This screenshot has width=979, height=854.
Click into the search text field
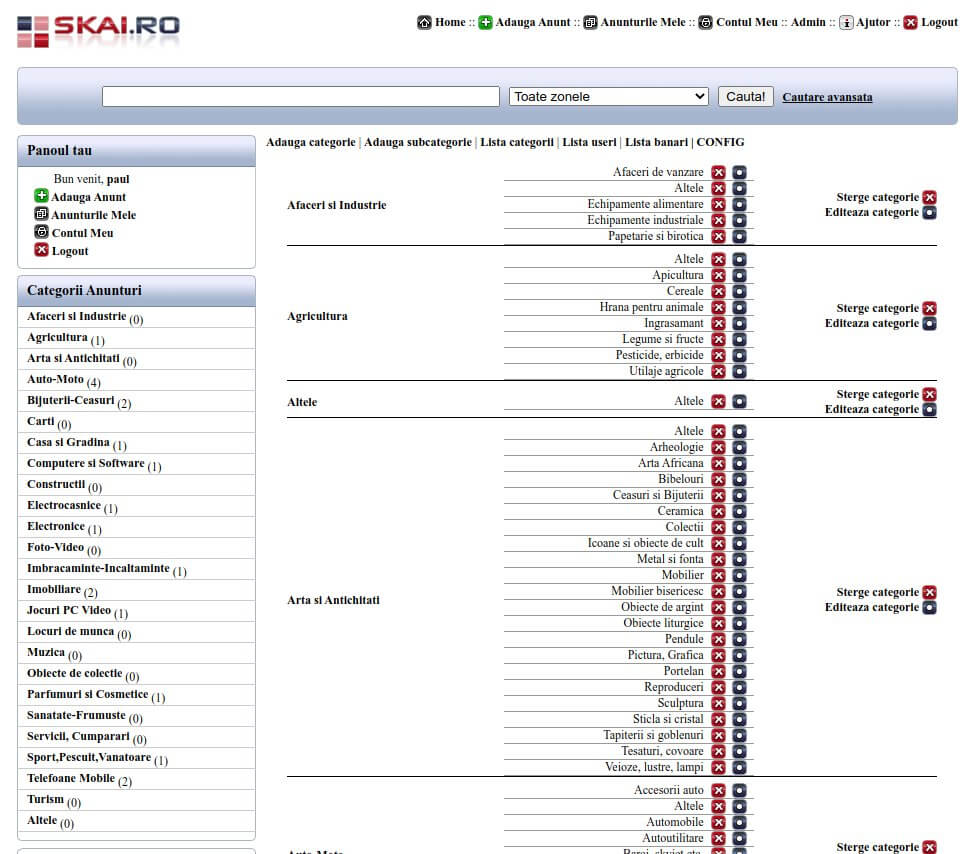pyautogui.click(x=301, y=96)
